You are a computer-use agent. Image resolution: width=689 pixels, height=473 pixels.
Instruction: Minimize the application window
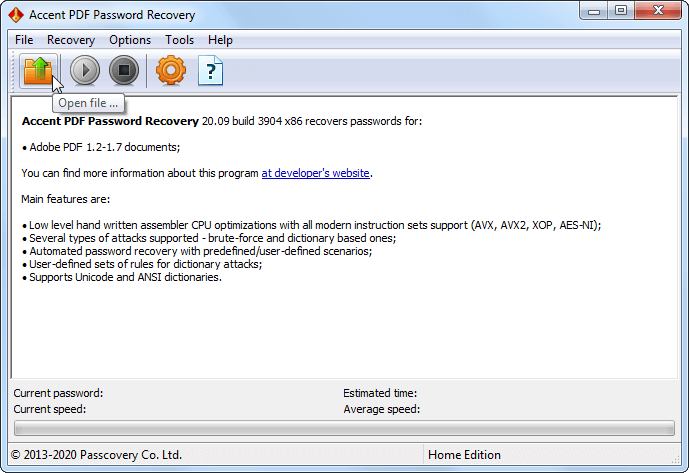pyautogui.click(x=594, y=11)
